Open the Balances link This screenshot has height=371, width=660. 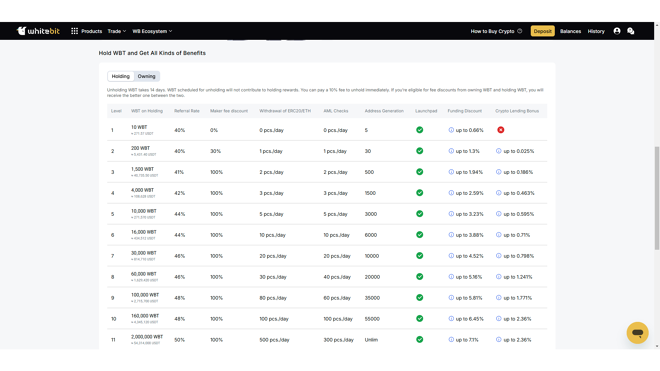570,31
